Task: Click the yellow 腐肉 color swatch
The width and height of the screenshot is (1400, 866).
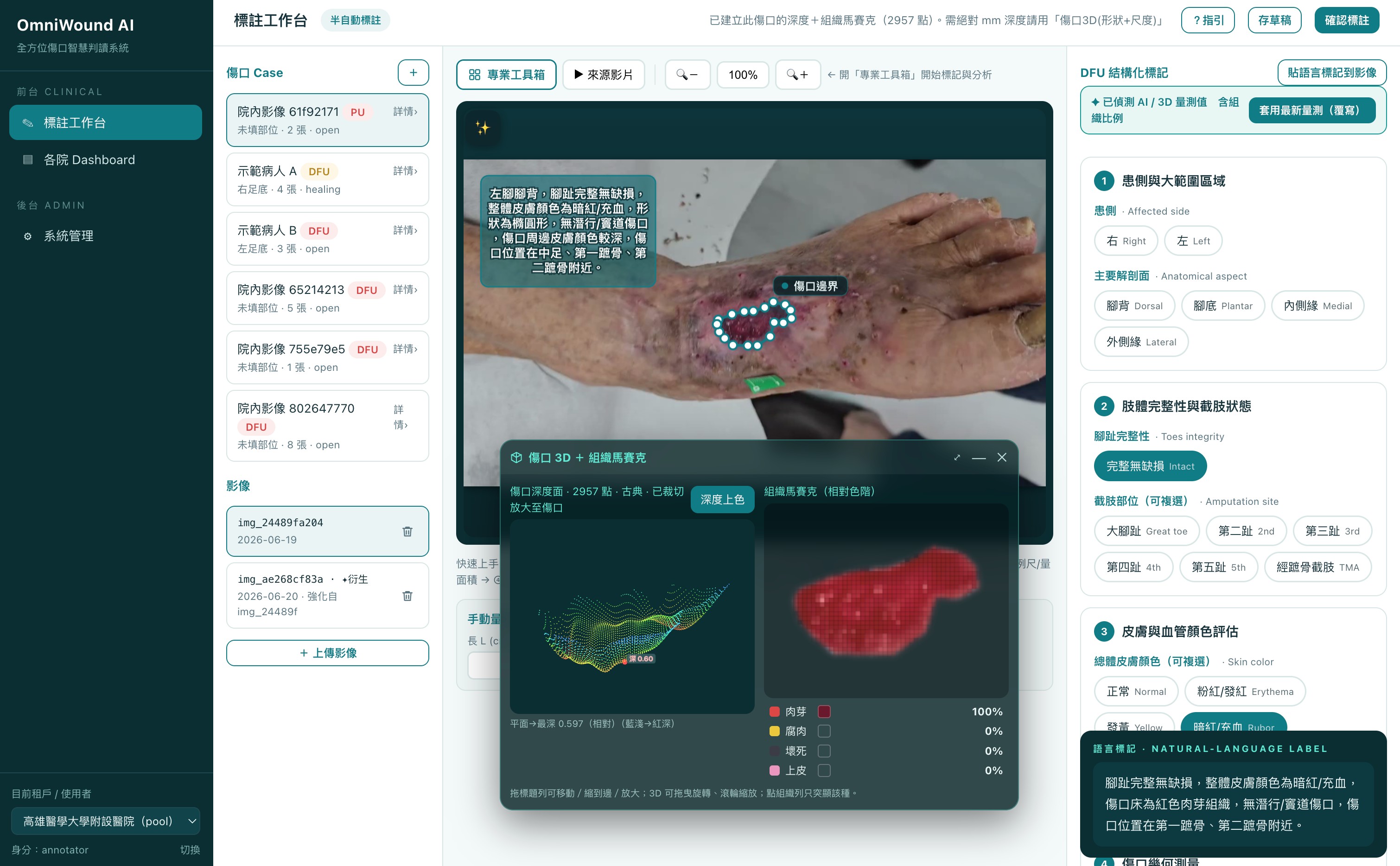Action: click(774, 731)
